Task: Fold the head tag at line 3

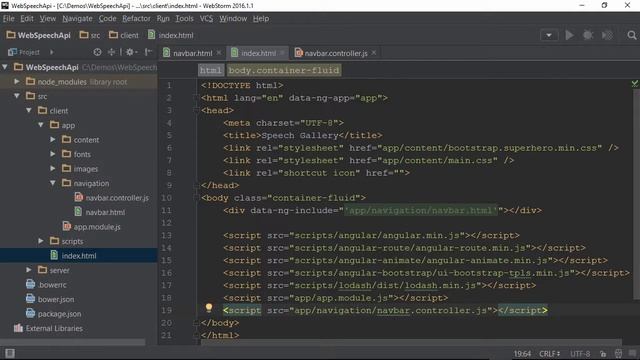Action: point(196,110)
